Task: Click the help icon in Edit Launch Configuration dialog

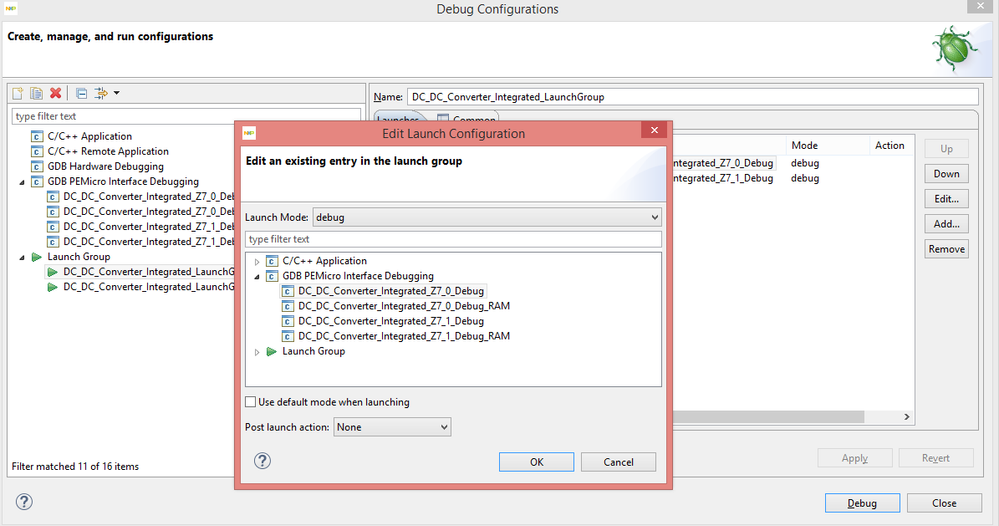Action: click(x=262, y=460)
